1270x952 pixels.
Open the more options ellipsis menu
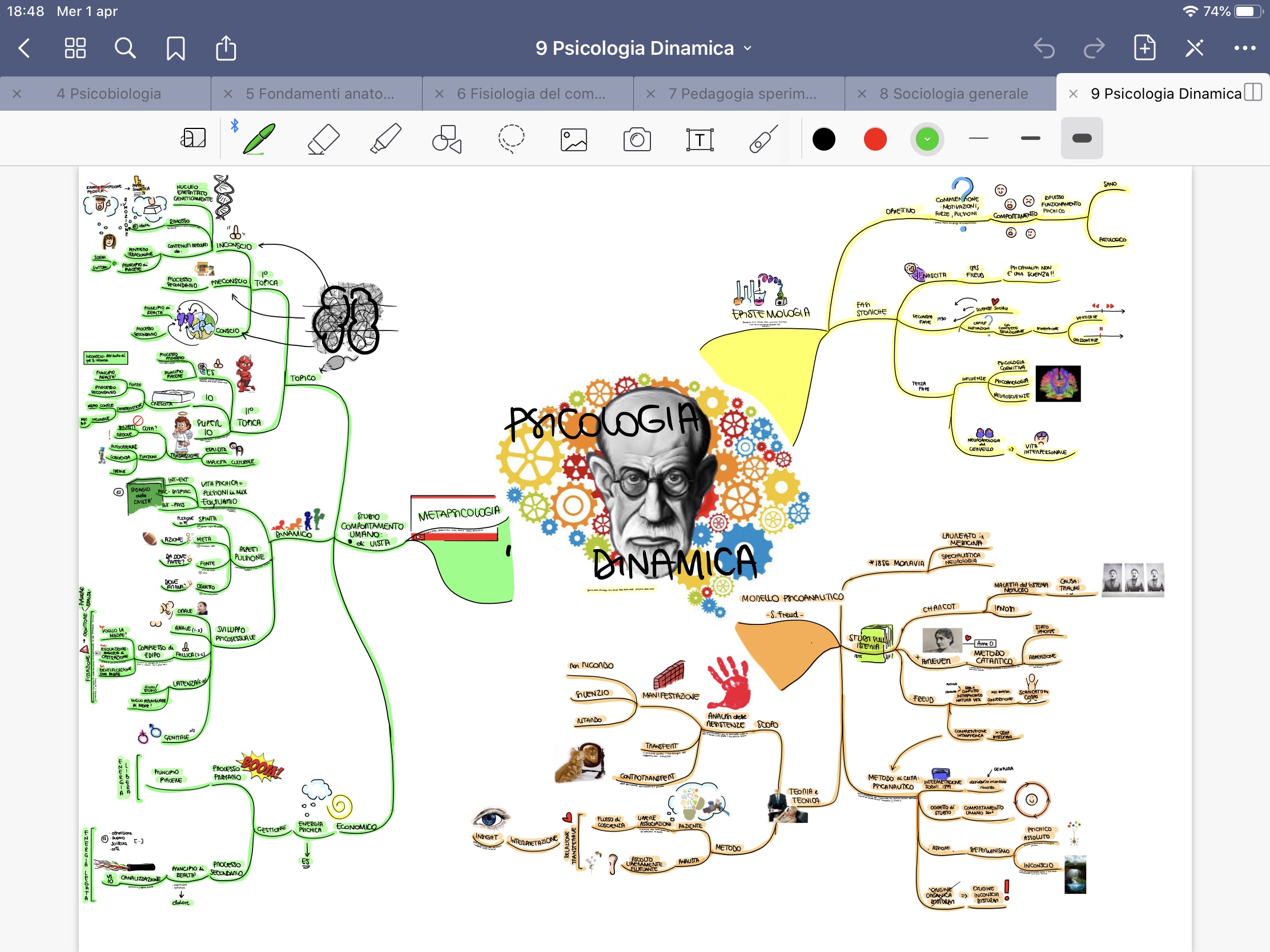(x=1244, y=48)
